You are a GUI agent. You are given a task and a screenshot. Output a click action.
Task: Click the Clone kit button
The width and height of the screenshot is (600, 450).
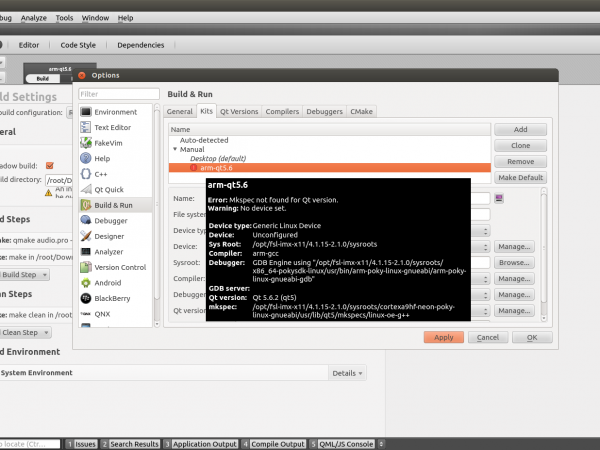520,145
